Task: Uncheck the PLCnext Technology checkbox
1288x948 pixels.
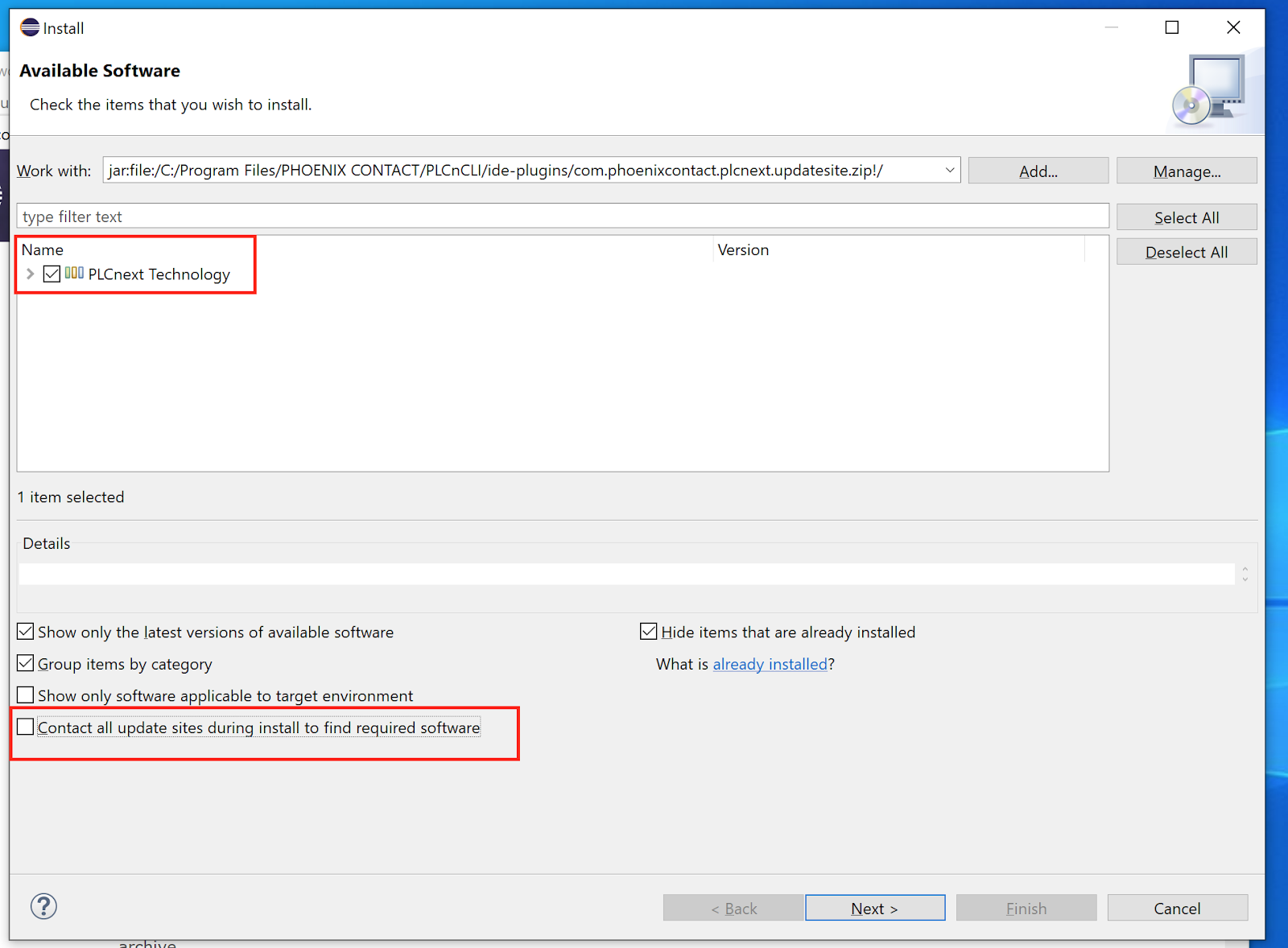Action: tap(52, 274)
